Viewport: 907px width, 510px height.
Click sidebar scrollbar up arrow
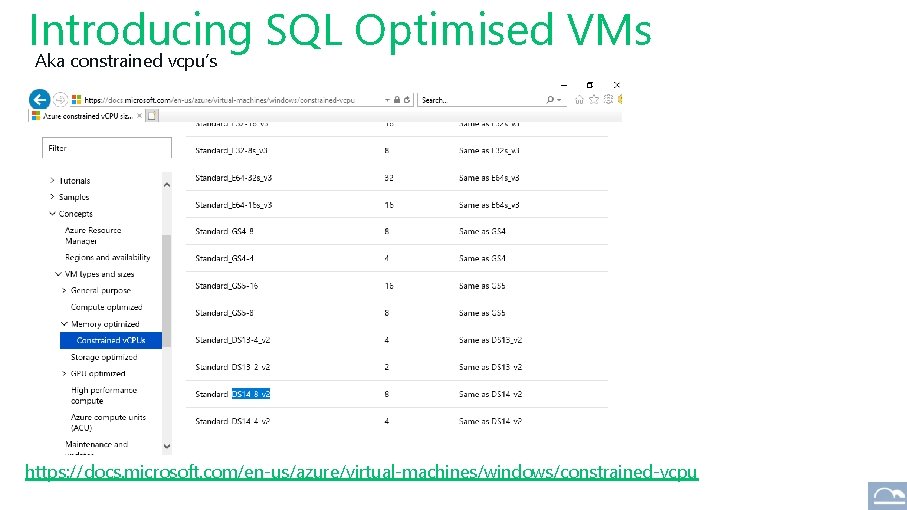pyautogui.click(x=167, y=184)
